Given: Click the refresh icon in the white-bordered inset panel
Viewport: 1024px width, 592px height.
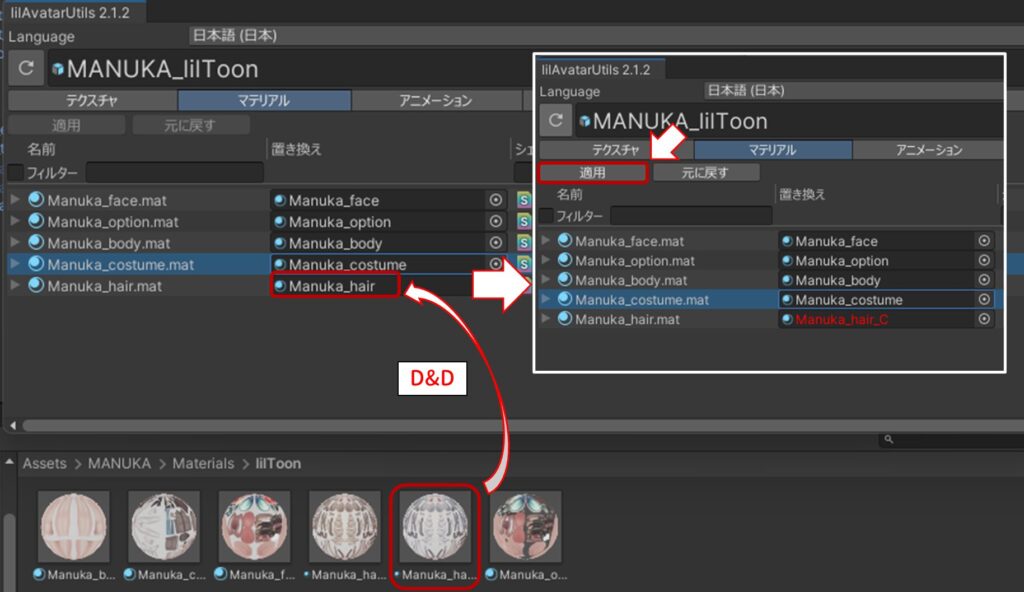Looking at the screenshot, I should pyautogui.click(x=556, y=121).
